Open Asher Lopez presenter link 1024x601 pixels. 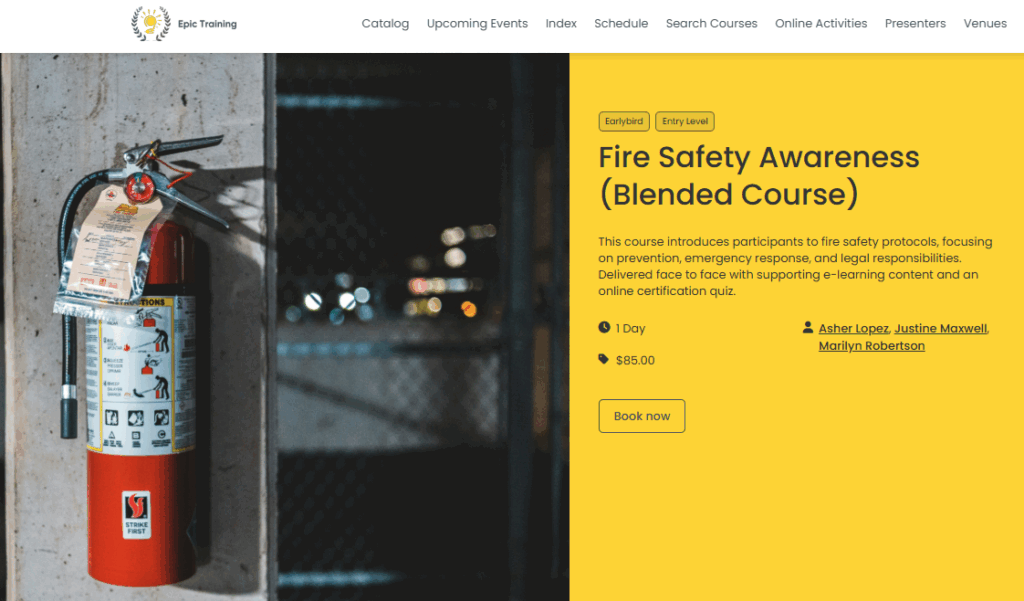point(854,329)
